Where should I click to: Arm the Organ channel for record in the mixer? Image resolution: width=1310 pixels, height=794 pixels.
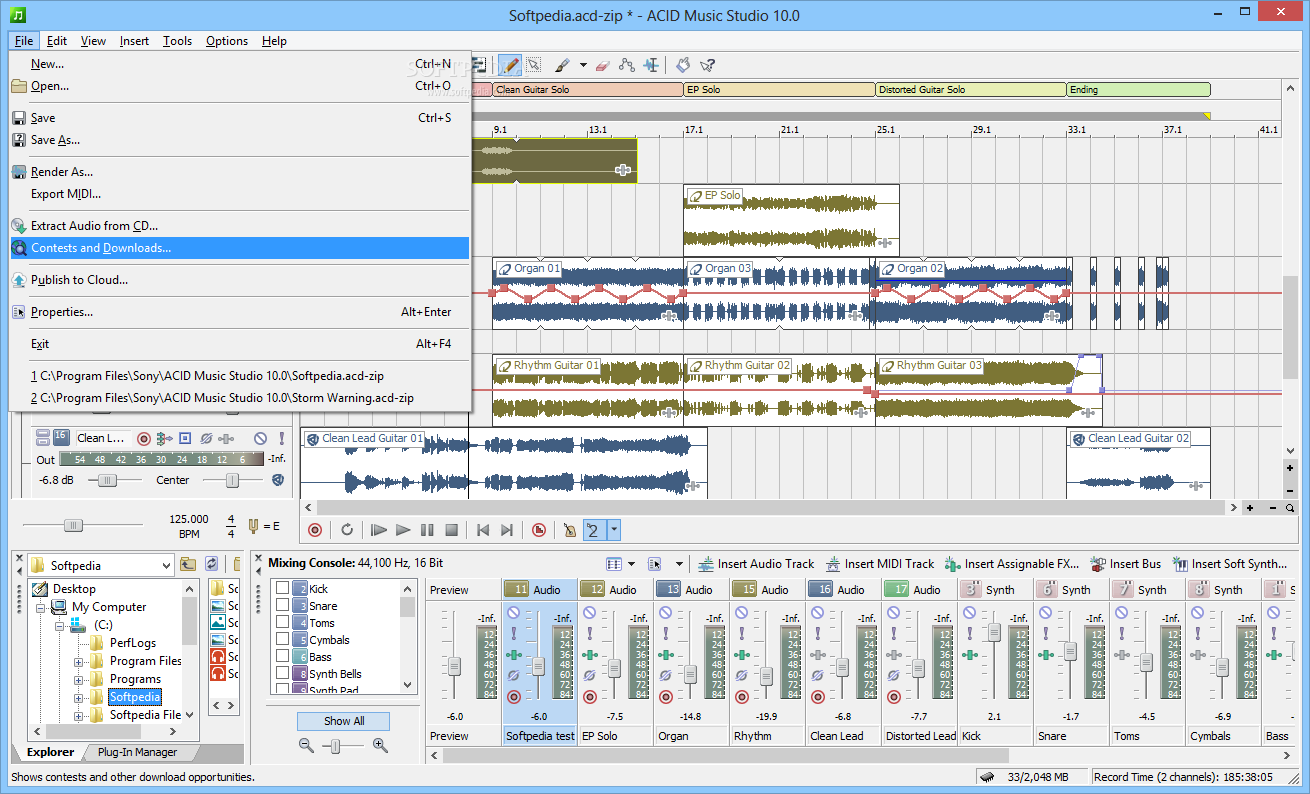point(665,697)
